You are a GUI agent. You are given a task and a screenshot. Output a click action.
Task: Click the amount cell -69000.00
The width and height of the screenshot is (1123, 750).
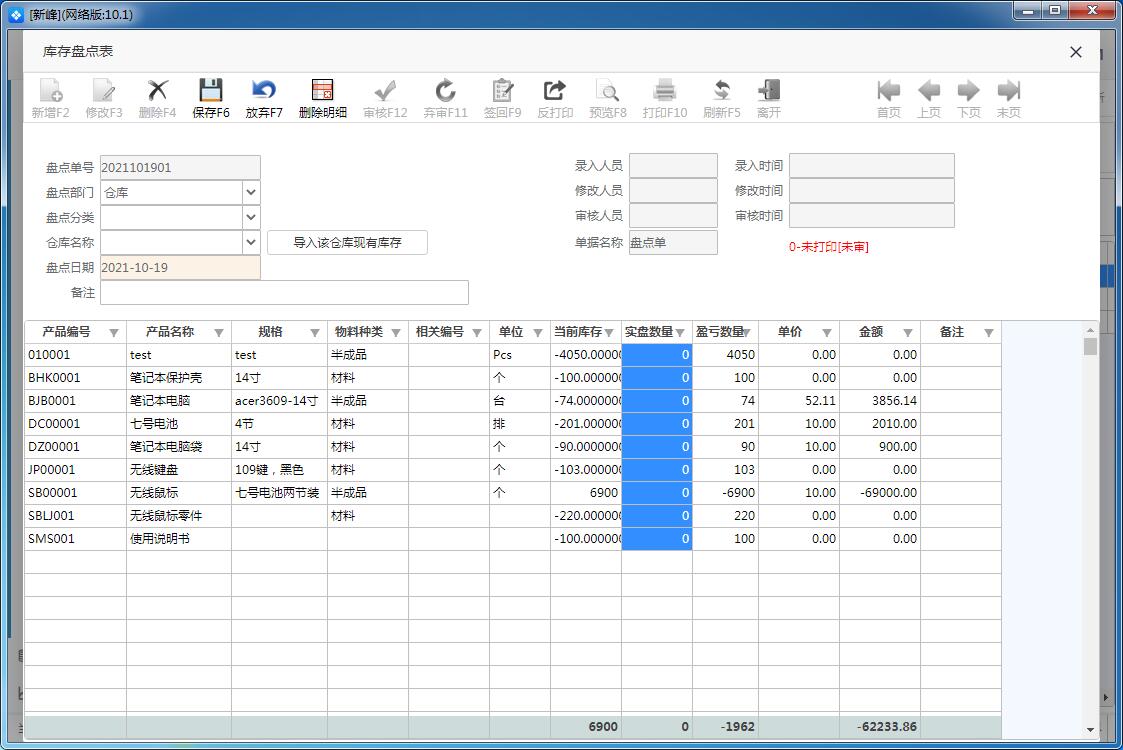point(879,492)
